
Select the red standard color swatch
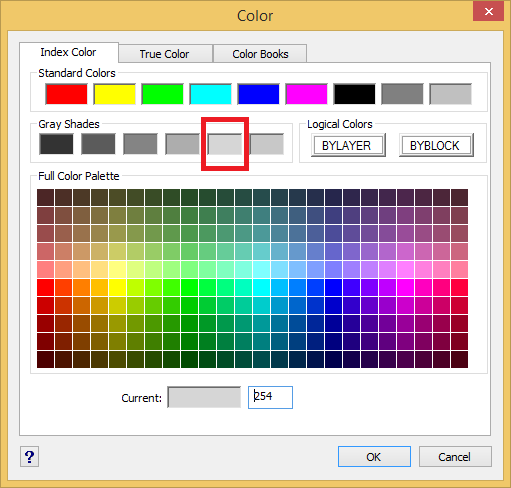66,94
